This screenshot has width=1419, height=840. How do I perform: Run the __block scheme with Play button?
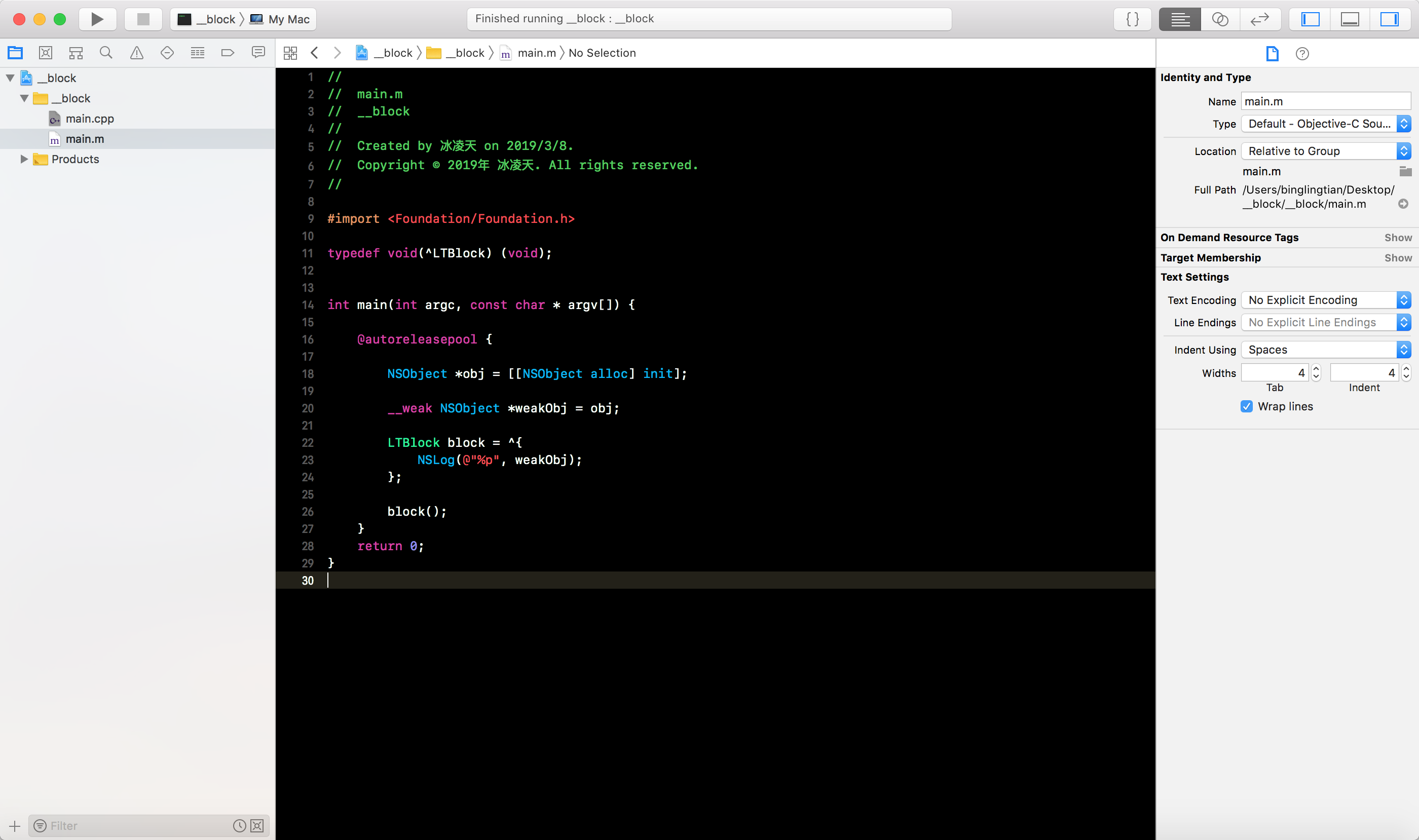[97, 19]
